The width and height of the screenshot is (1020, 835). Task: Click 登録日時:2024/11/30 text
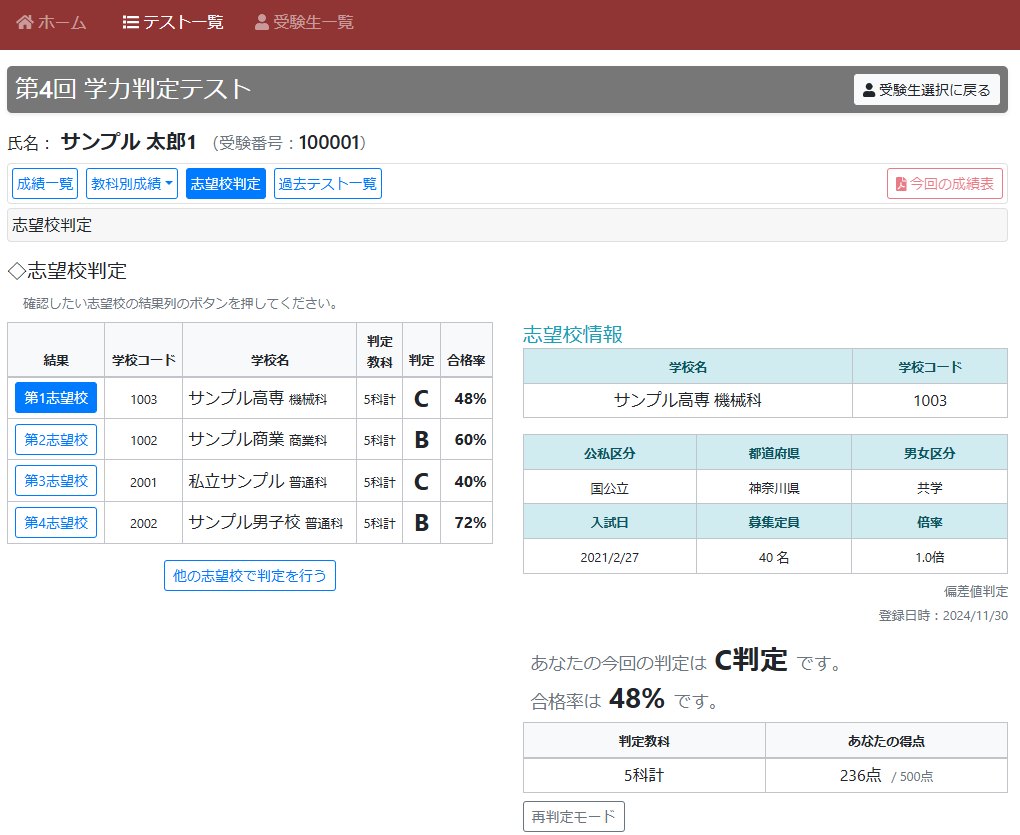click(x=943, y=615)
